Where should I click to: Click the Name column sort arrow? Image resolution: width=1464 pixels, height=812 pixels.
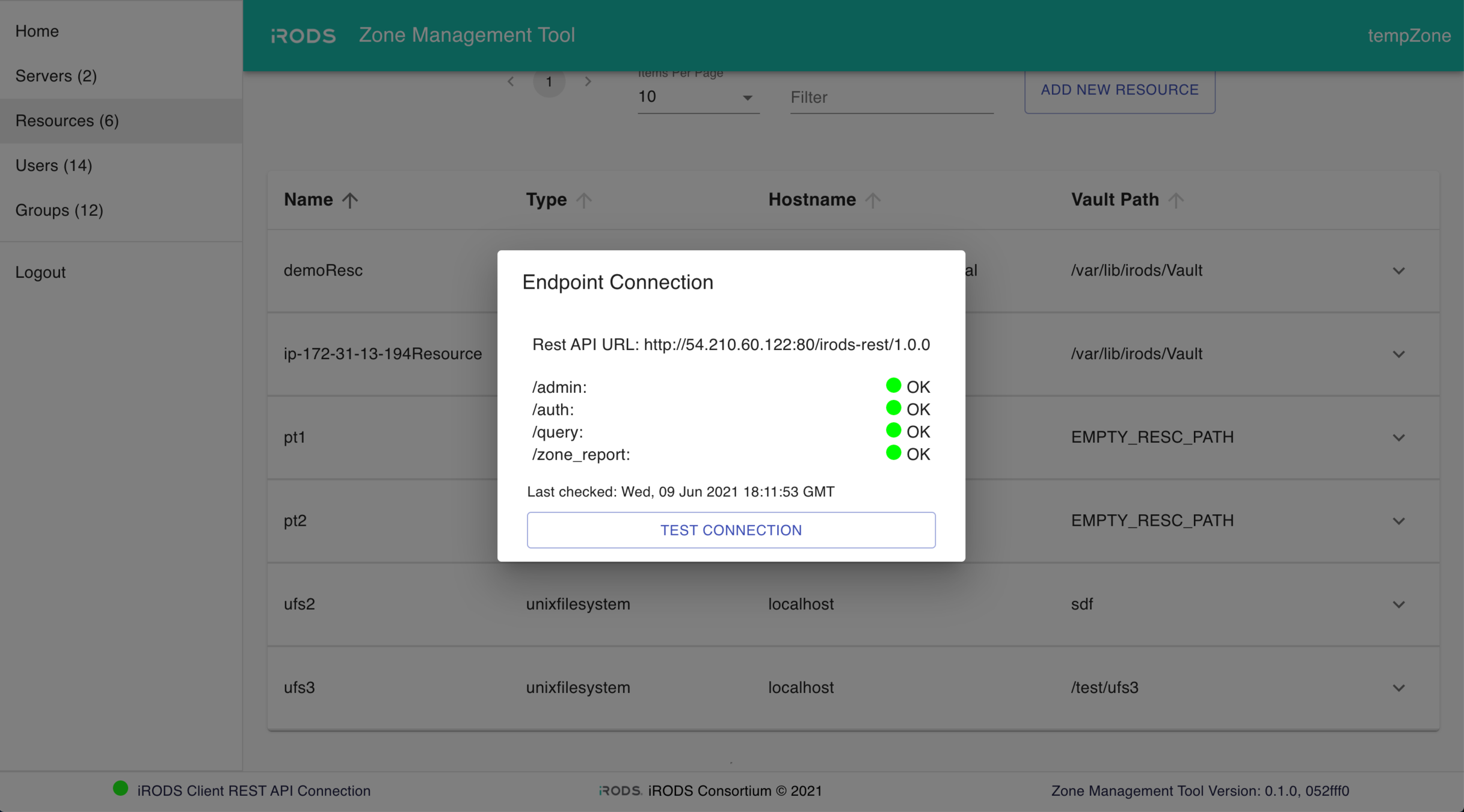tap(349, 200)
